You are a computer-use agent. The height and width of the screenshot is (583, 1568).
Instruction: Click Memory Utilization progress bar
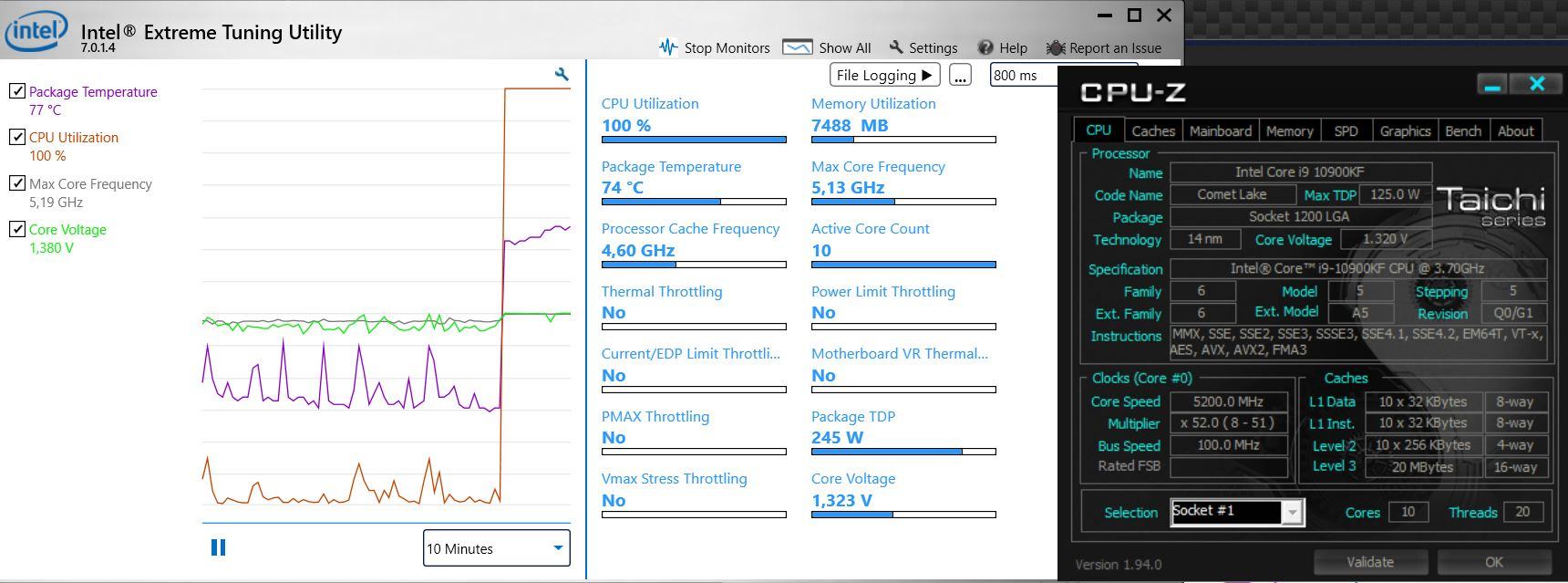click(903, 140)
